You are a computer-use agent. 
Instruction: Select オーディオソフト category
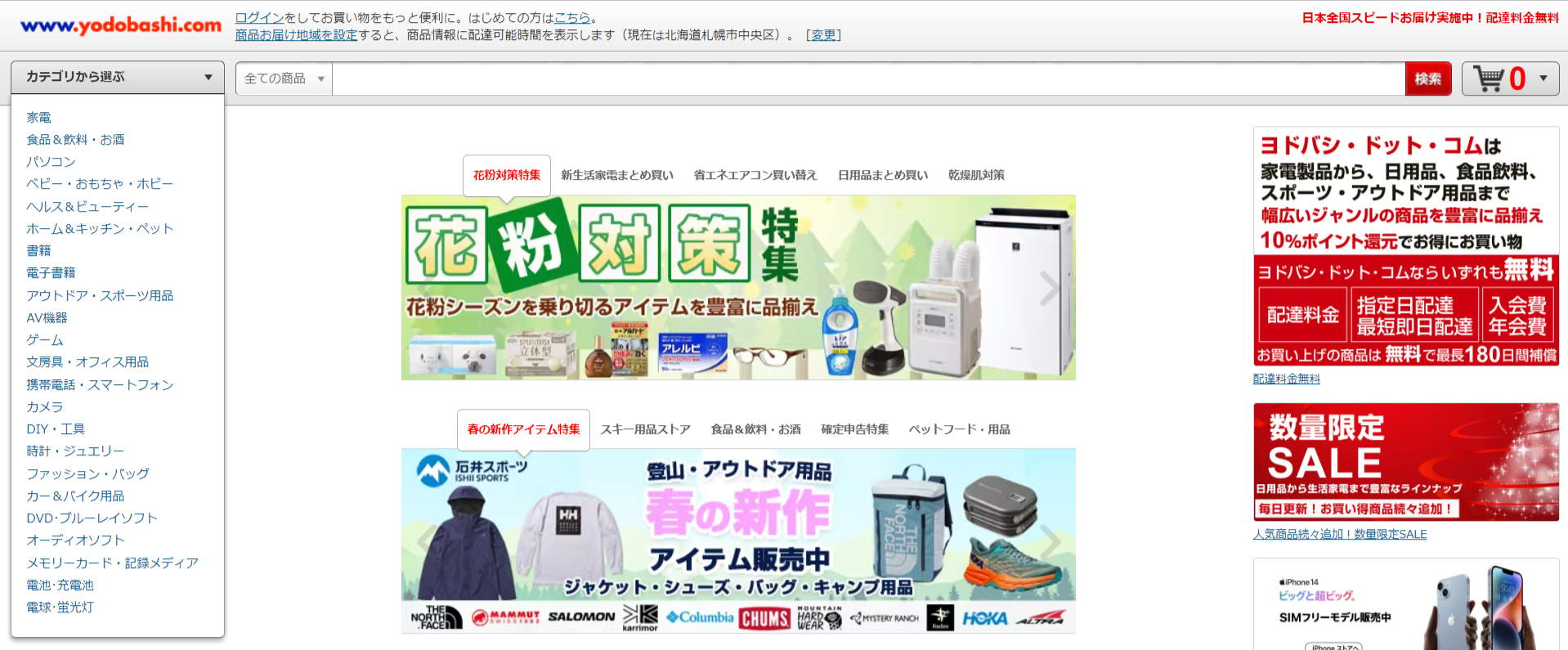[x=75, y=540]
